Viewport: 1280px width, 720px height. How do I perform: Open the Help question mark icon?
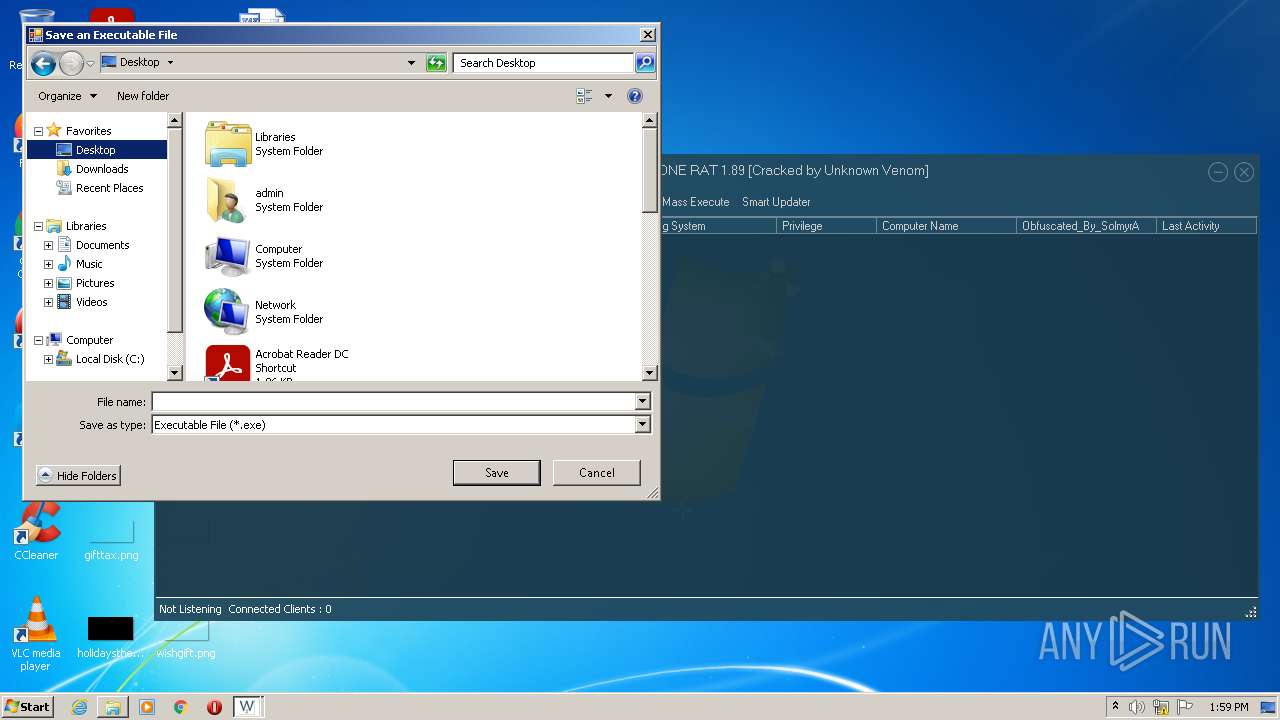click(634, 96)
